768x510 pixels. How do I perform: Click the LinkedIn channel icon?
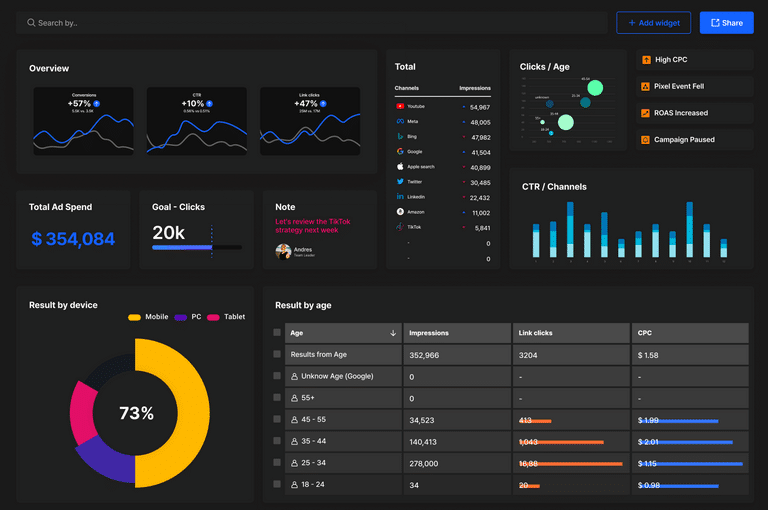[x=400, y=197]
